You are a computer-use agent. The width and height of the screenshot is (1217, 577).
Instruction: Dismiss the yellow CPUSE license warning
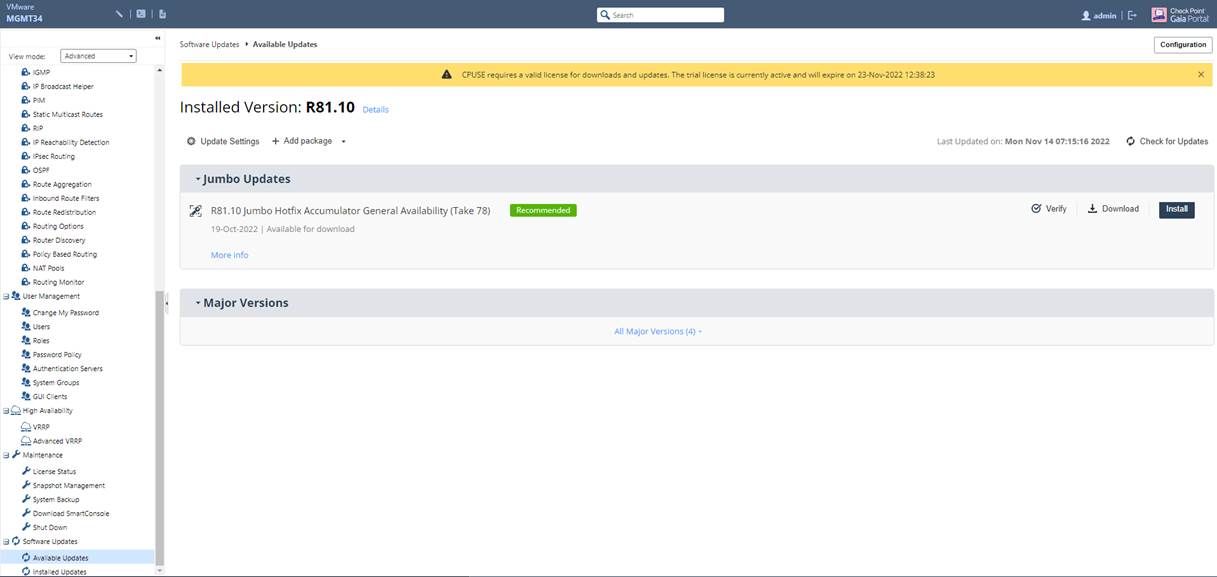(x=1201, y=75)
